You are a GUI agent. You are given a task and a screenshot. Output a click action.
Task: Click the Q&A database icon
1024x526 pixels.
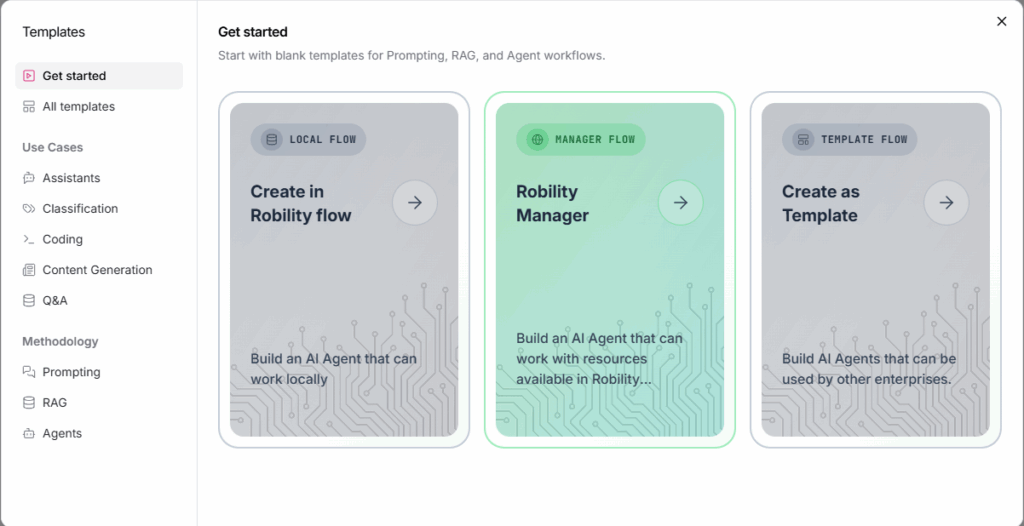point(29,301)
